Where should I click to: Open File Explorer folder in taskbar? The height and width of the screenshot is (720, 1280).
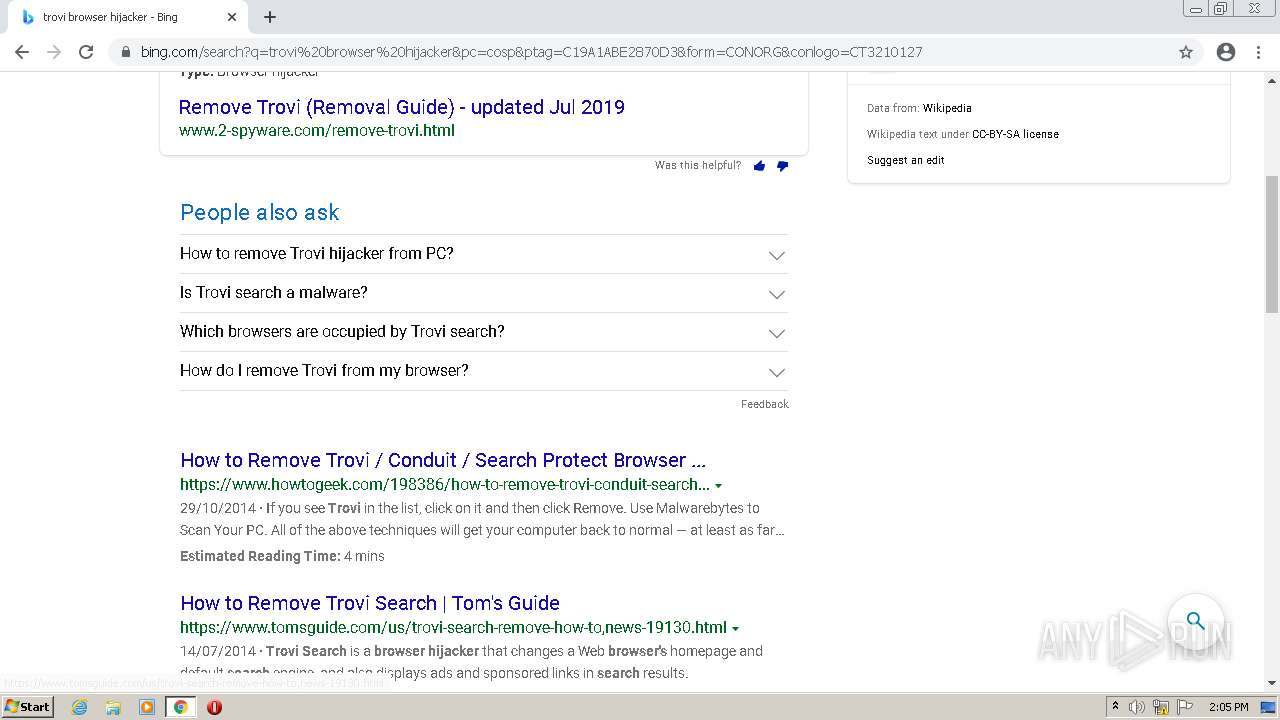pos(113,707)
